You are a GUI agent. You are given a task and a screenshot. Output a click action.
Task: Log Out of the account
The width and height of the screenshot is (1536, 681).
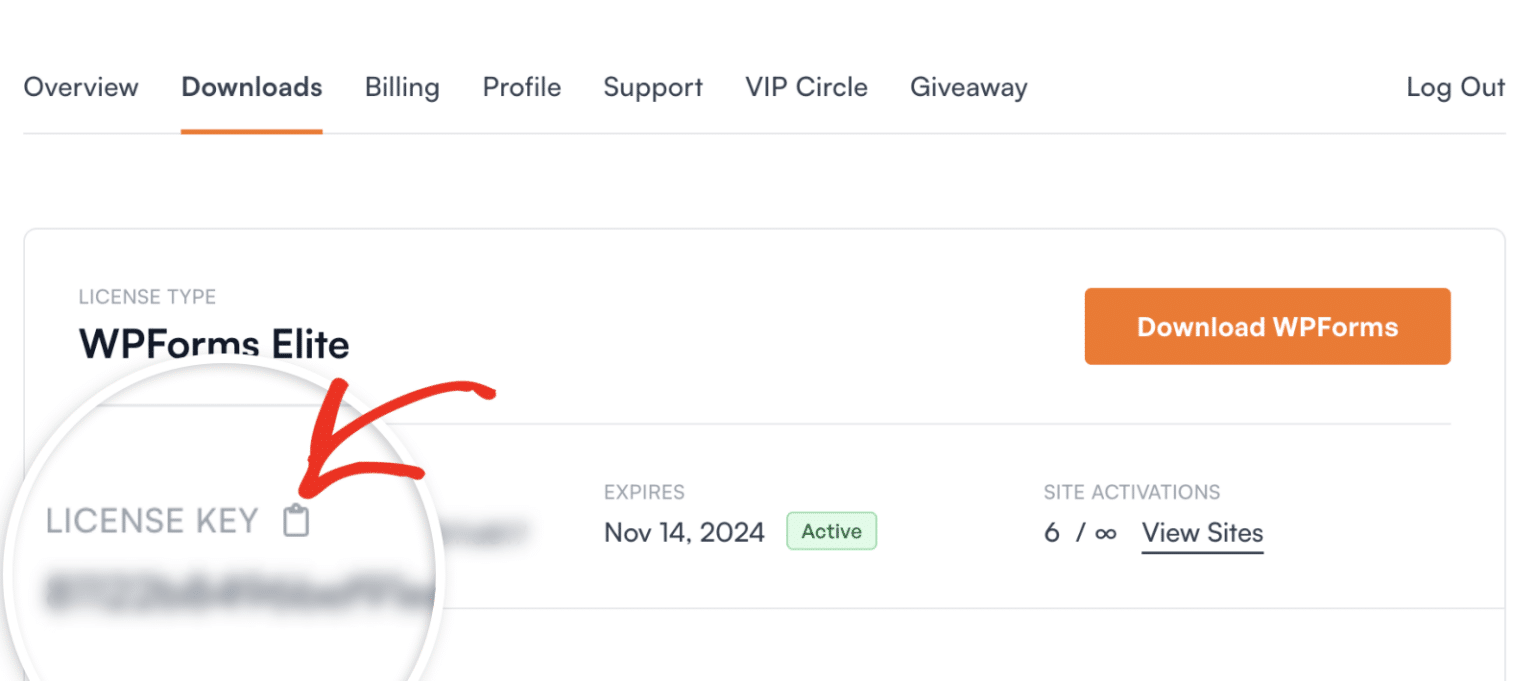(x=1455, y=88)
